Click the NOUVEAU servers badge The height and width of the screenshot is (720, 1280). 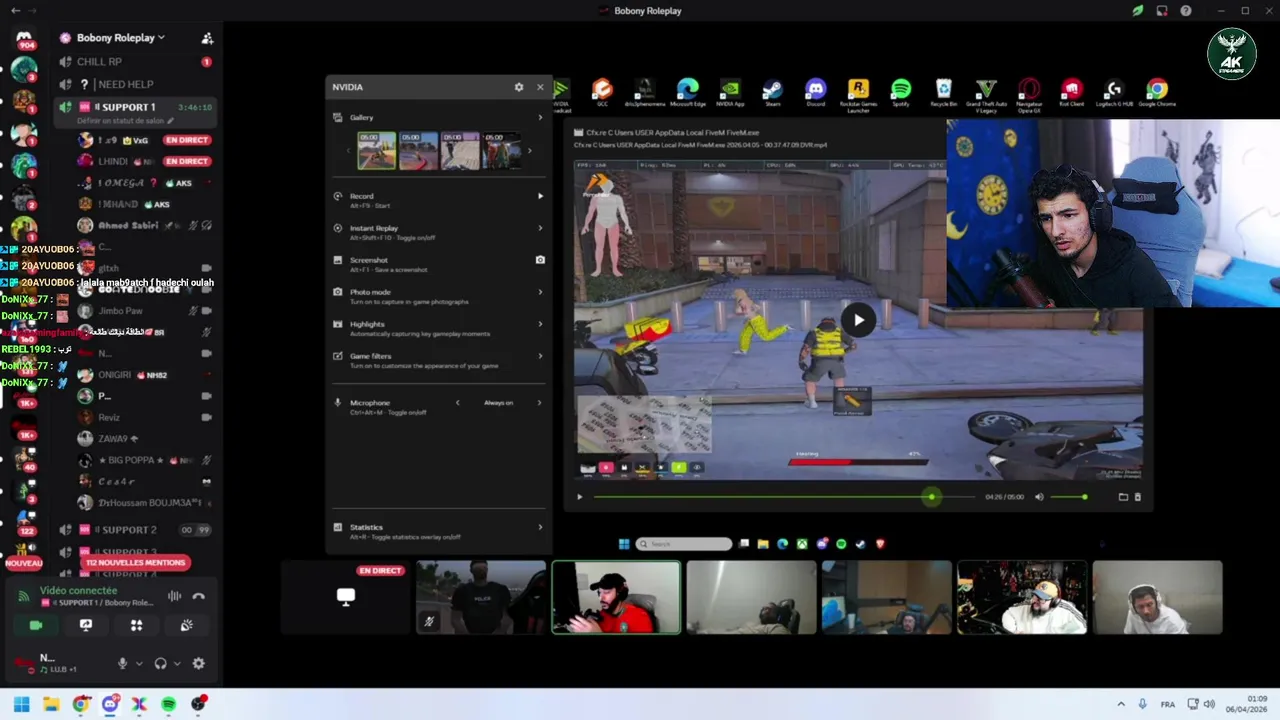[24, 563]
